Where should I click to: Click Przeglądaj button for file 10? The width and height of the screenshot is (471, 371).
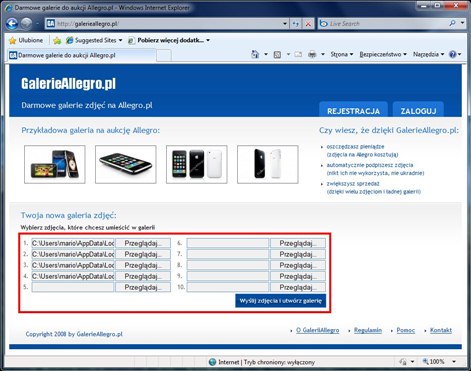pyautogui.click(x=298, y=287)
